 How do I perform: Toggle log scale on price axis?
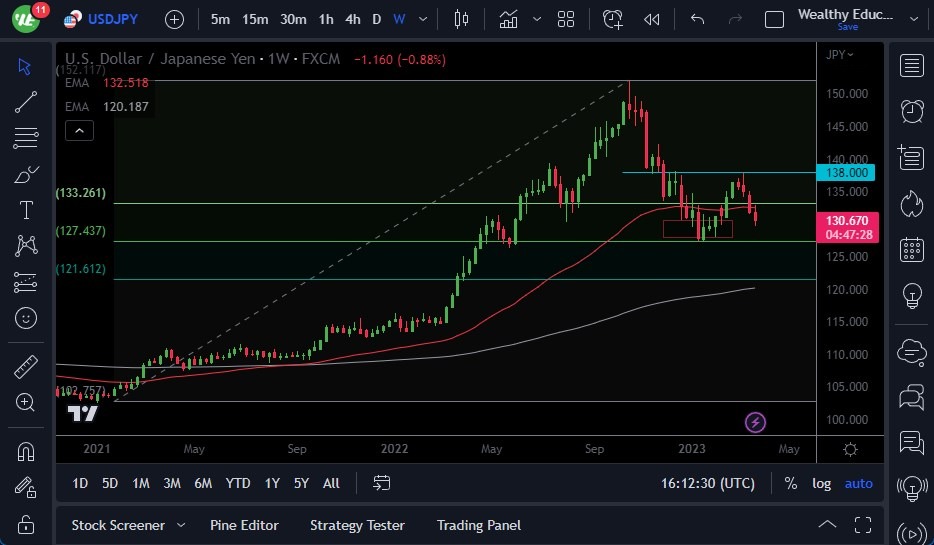coord(821,483)
